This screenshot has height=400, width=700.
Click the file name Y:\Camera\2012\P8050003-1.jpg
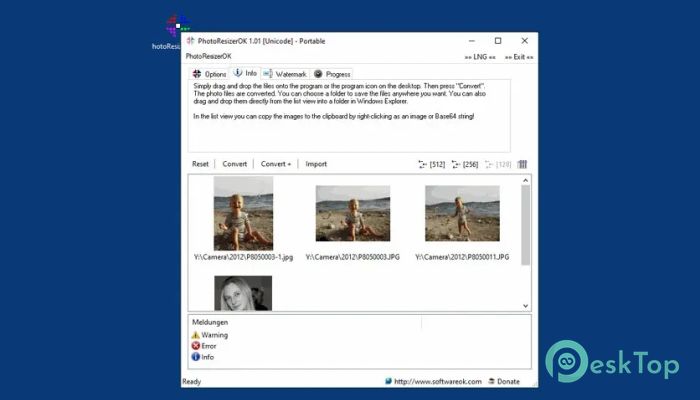[243, 257]
